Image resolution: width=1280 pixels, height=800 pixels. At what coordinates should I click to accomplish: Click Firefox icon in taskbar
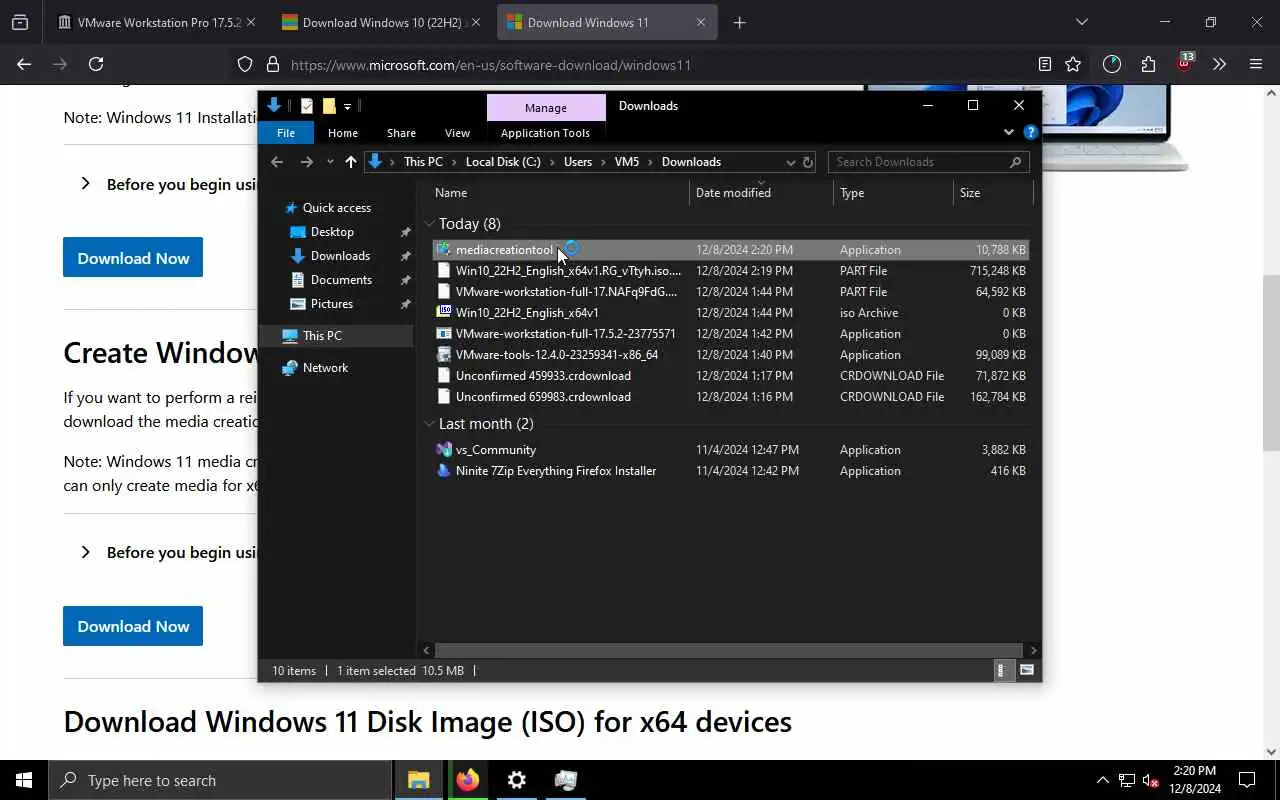(x=467, y=780)
